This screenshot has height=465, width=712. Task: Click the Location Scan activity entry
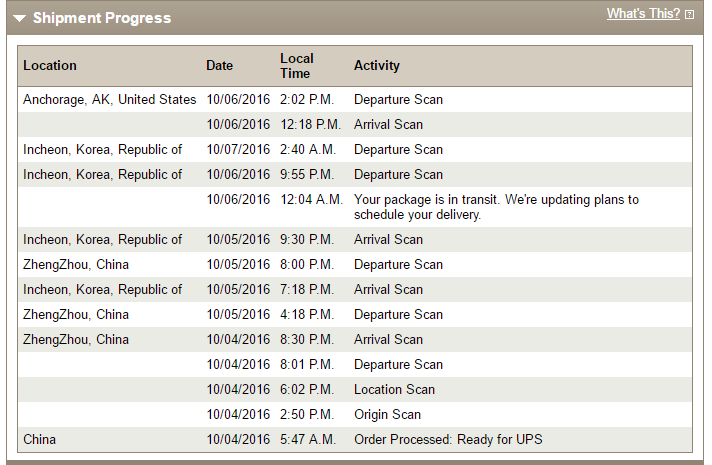394,389
